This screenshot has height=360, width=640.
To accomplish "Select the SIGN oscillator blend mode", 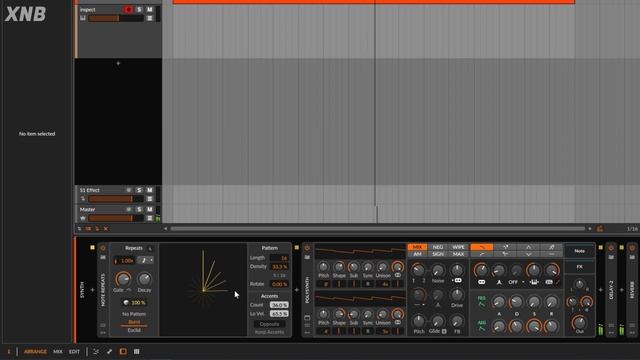I will 438,254.
